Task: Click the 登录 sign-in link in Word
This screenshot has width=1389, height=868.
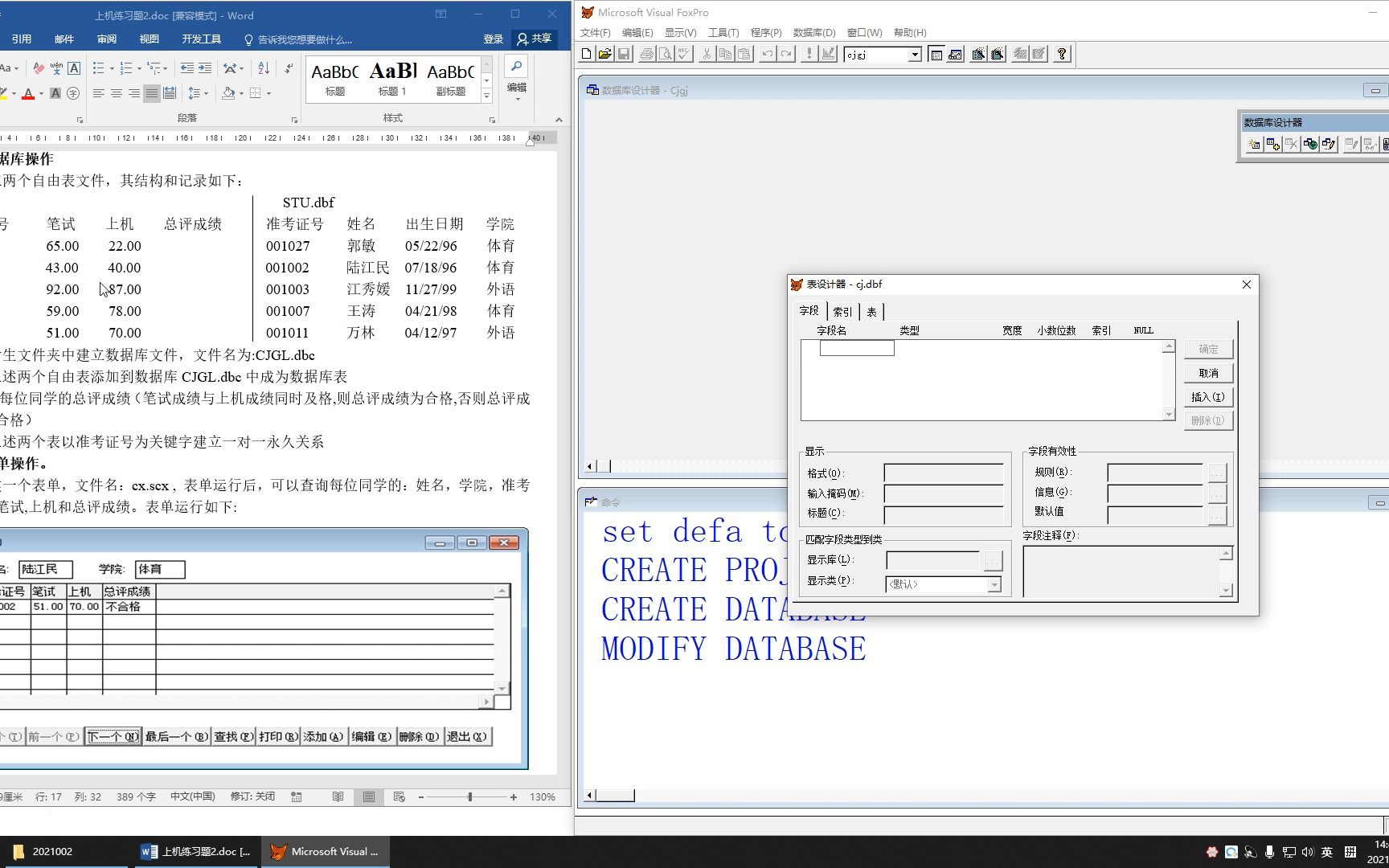Action: click(x=494, y=39)
